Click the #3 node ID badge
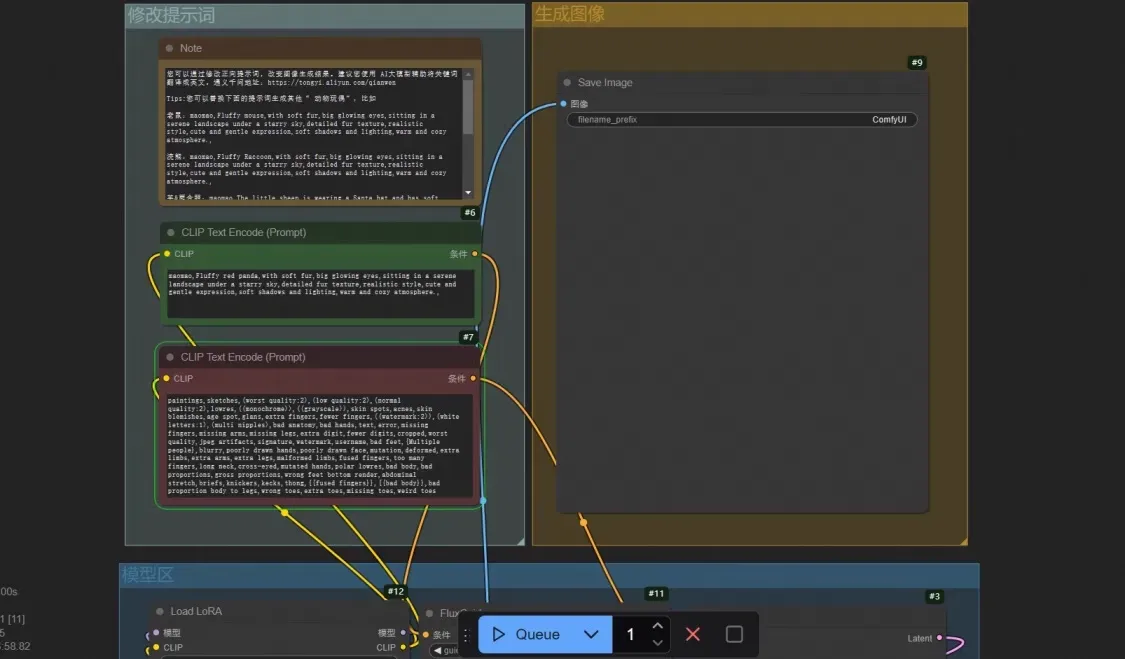 point(934,597)
